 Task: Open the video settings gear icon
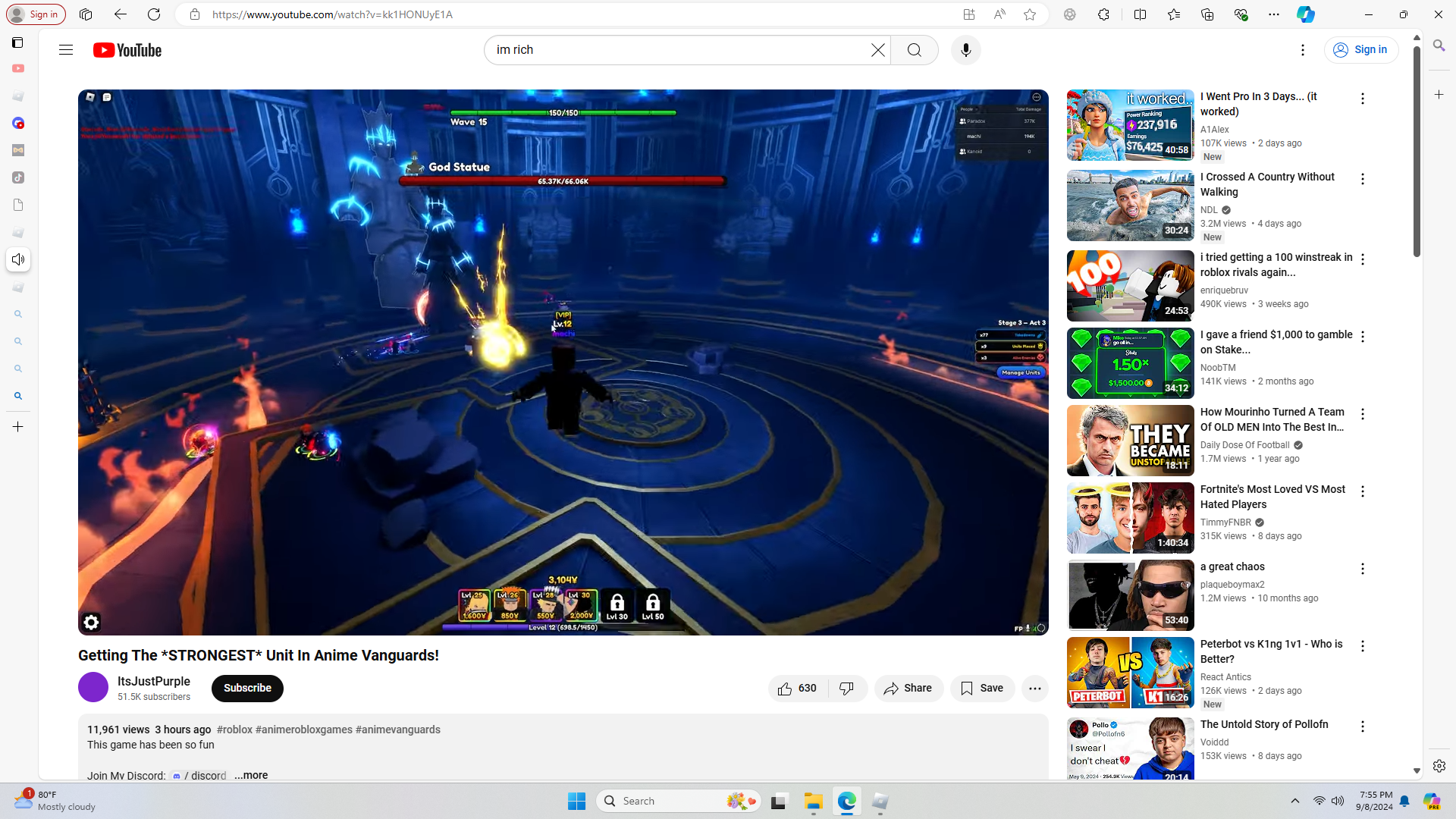point(91,623)
